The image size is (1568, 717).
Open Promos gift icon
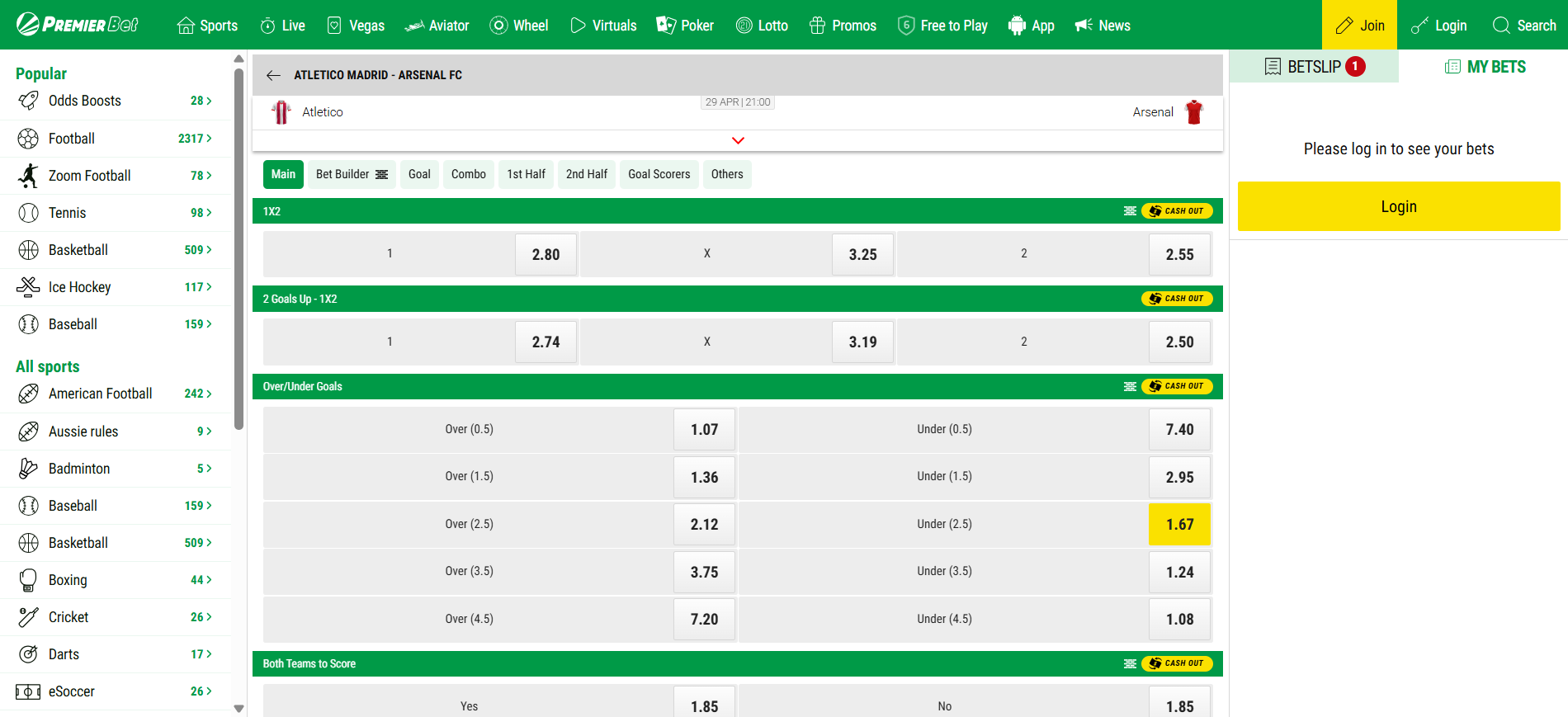[817, 26]
